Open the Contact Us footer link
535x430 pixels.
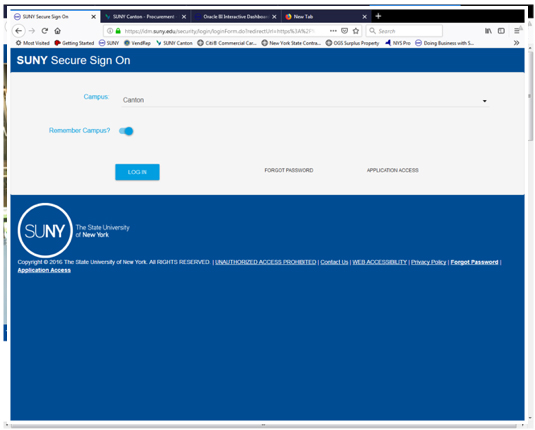tap(334, 262)
